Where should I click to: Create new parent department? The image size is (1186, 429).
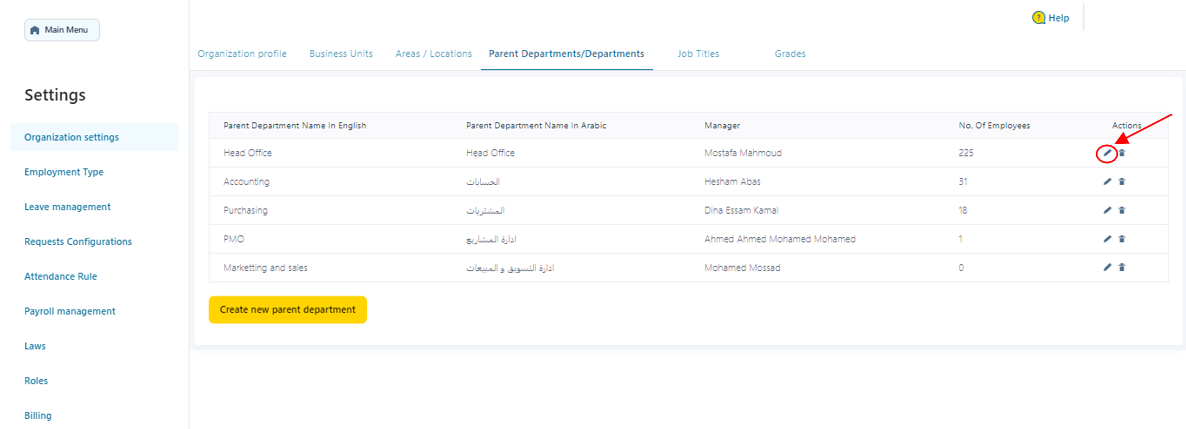[x=288, y=310]
